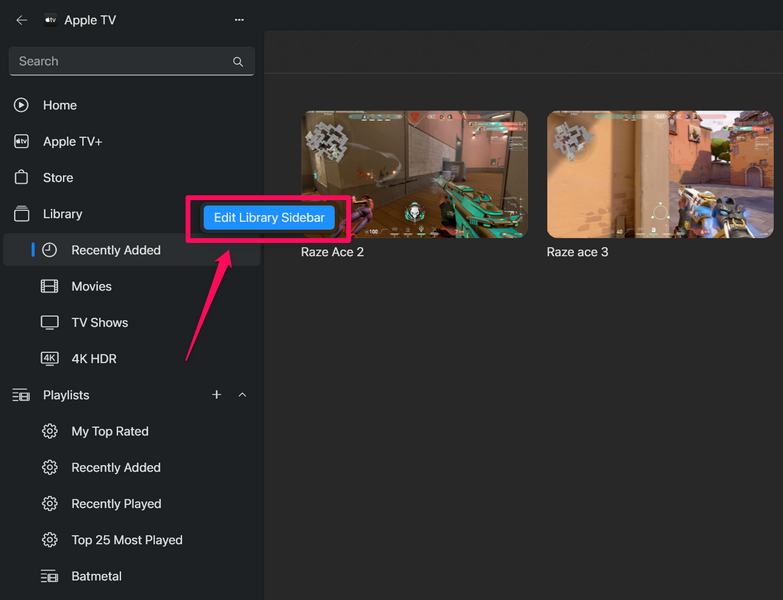Open the Raze ace 3 video thumbnail
This screenshot has width=783, height=600.
660,174
